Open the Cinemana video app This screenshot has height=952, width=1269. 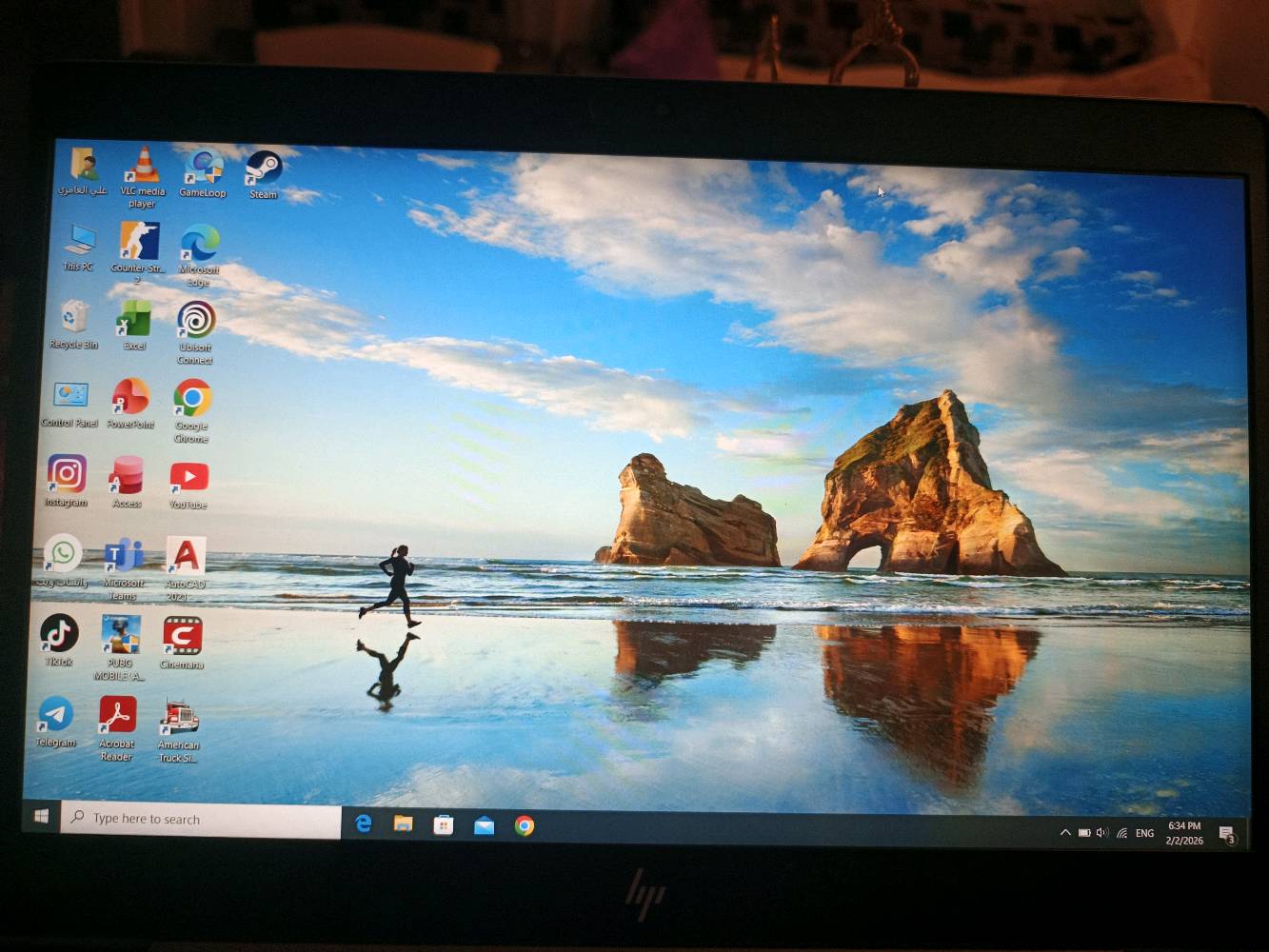click(183, 635)
